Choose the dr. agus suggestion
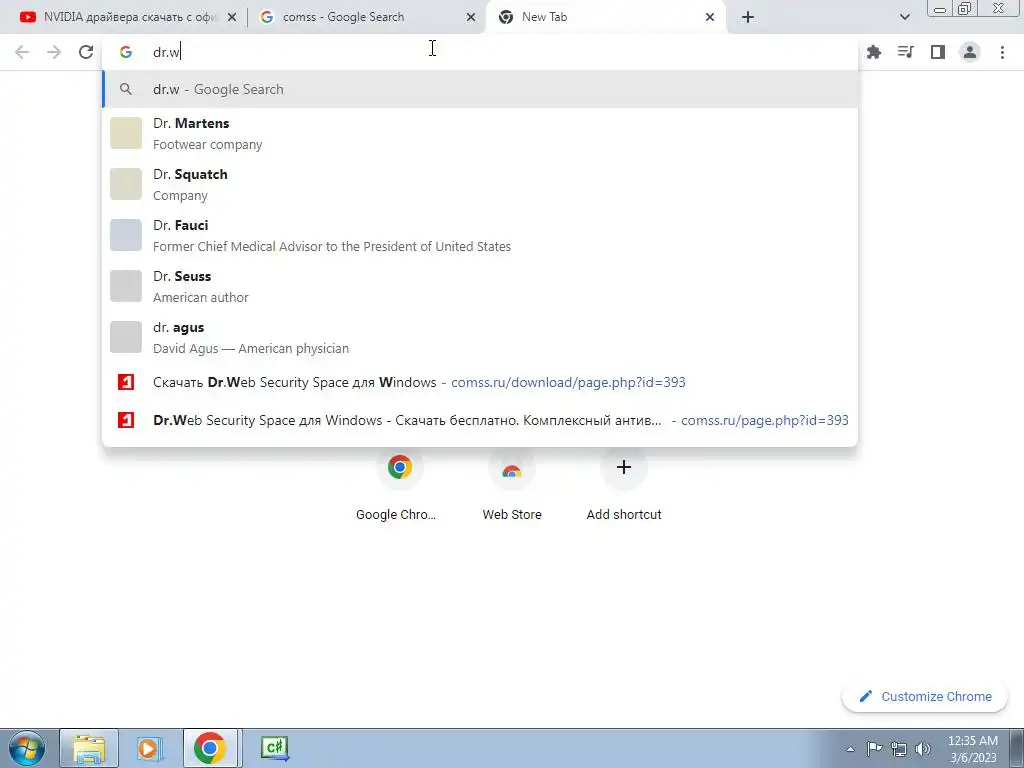The width and height of the screenshot is (1024, 768). point(480,337)
